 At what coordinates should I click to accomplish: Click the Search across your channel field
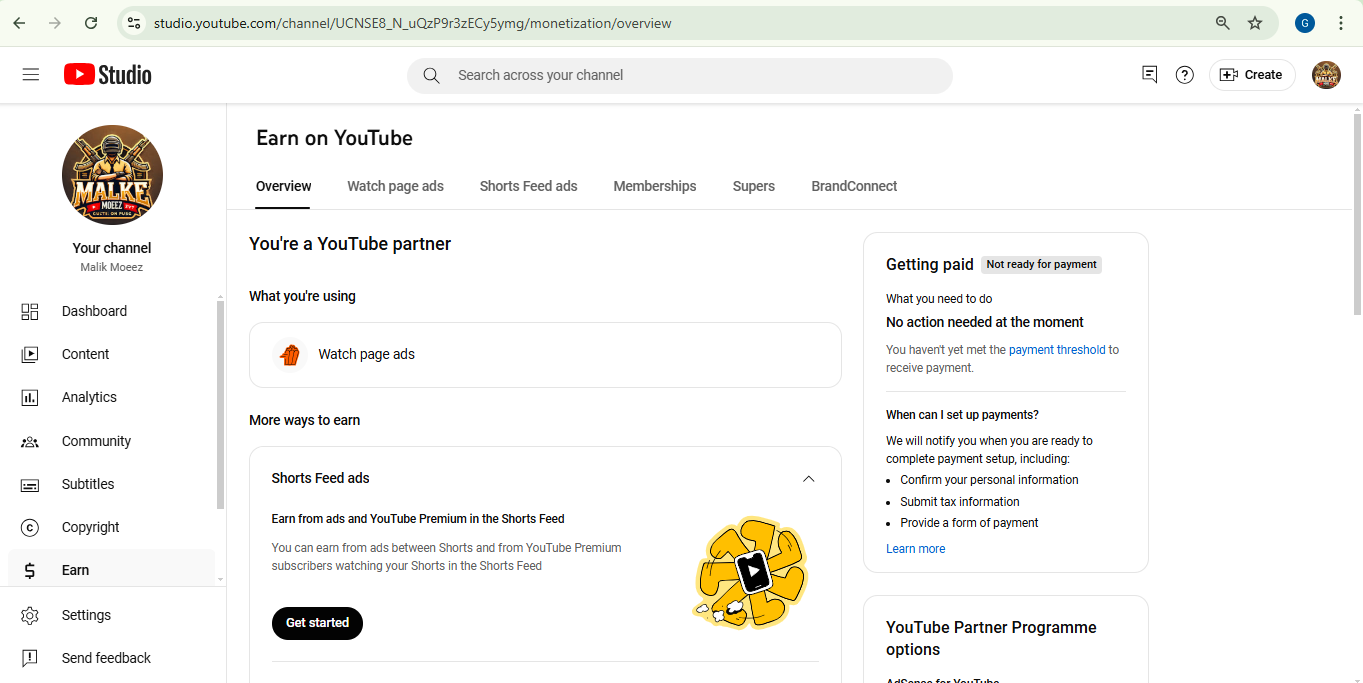[680, 75]
